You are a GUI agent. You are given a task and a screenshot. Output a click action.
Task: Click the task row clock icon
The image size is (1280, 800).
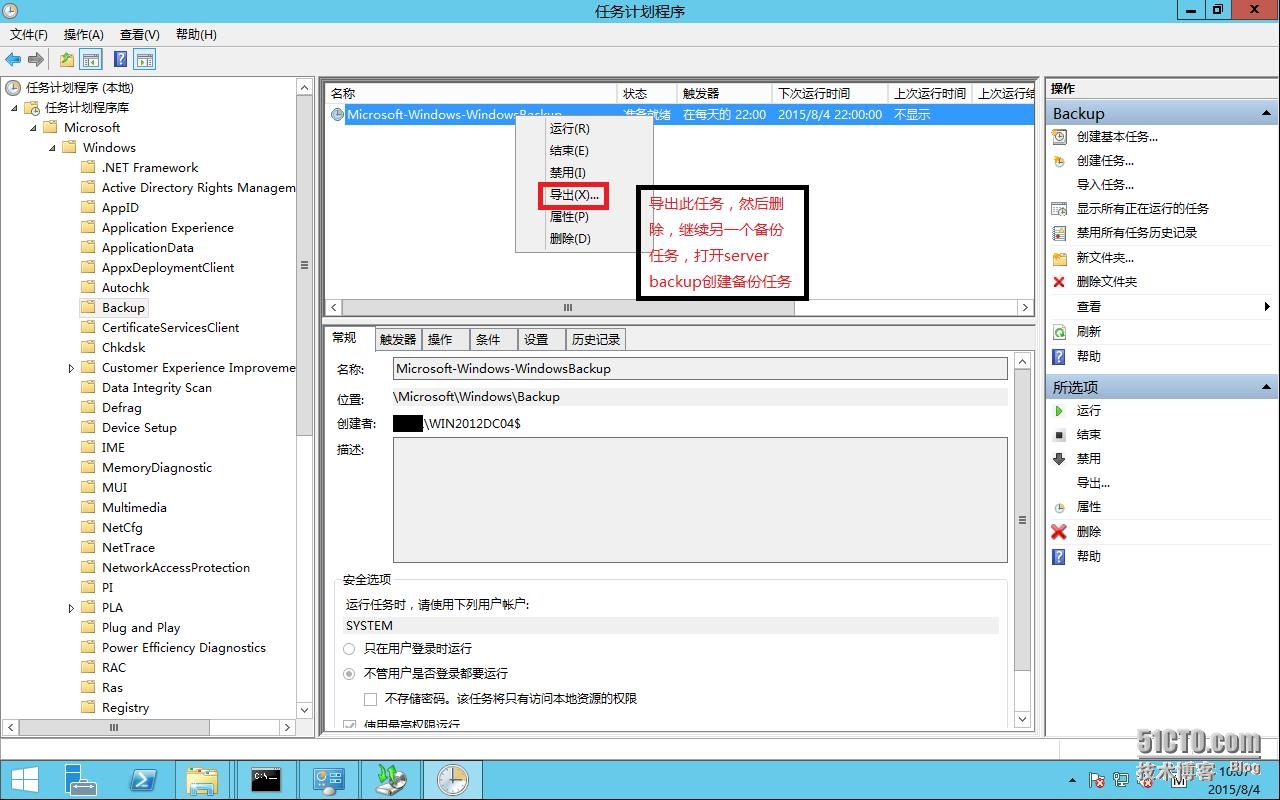point(337,115)
